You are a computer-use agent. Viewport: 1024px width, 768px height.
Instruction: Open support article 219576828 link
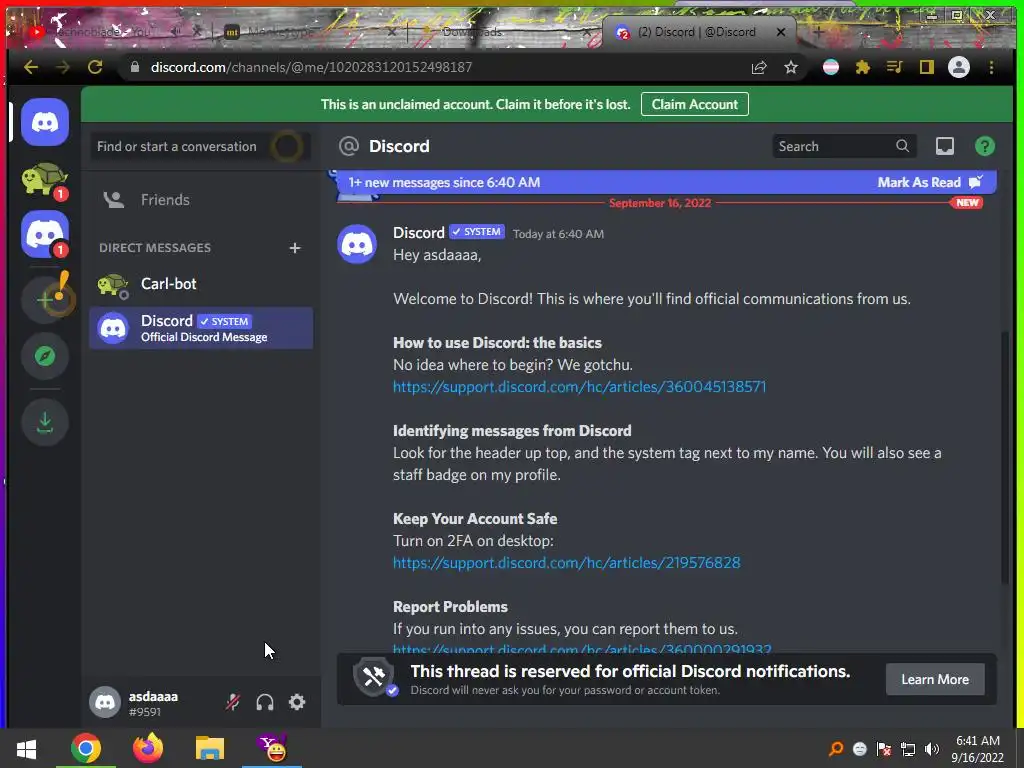click(566, 563)
